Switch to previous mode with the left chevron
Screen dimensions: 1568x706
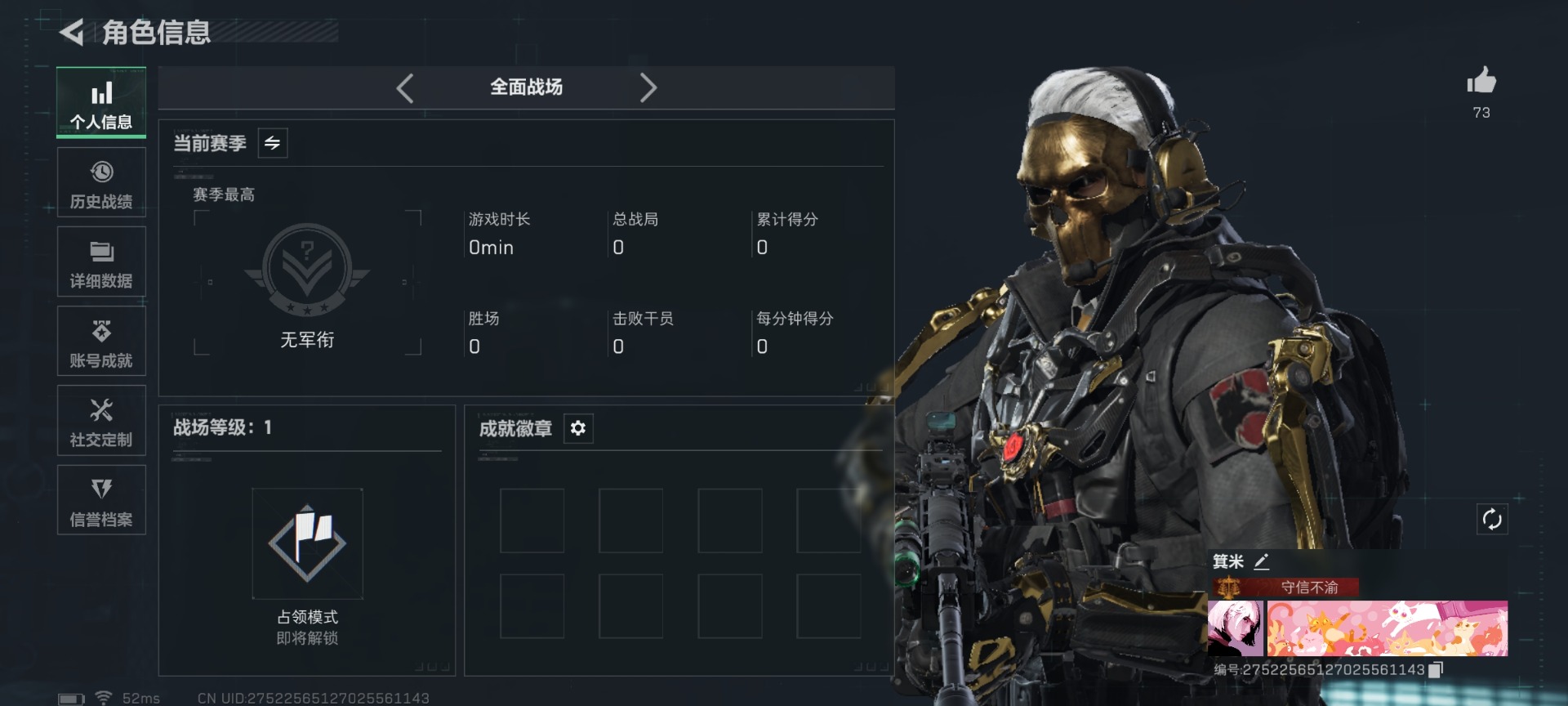(405, 87)
